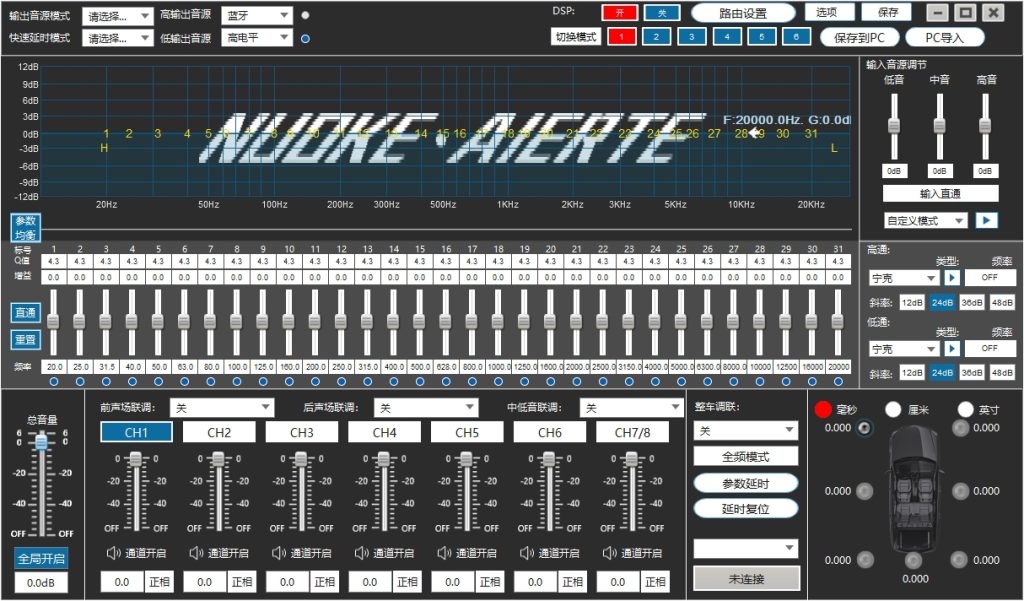The width and height of the screenshot is (1024, 601).
Task: Mute CH5 via its speaker icon
Action: tap(444, 553)
